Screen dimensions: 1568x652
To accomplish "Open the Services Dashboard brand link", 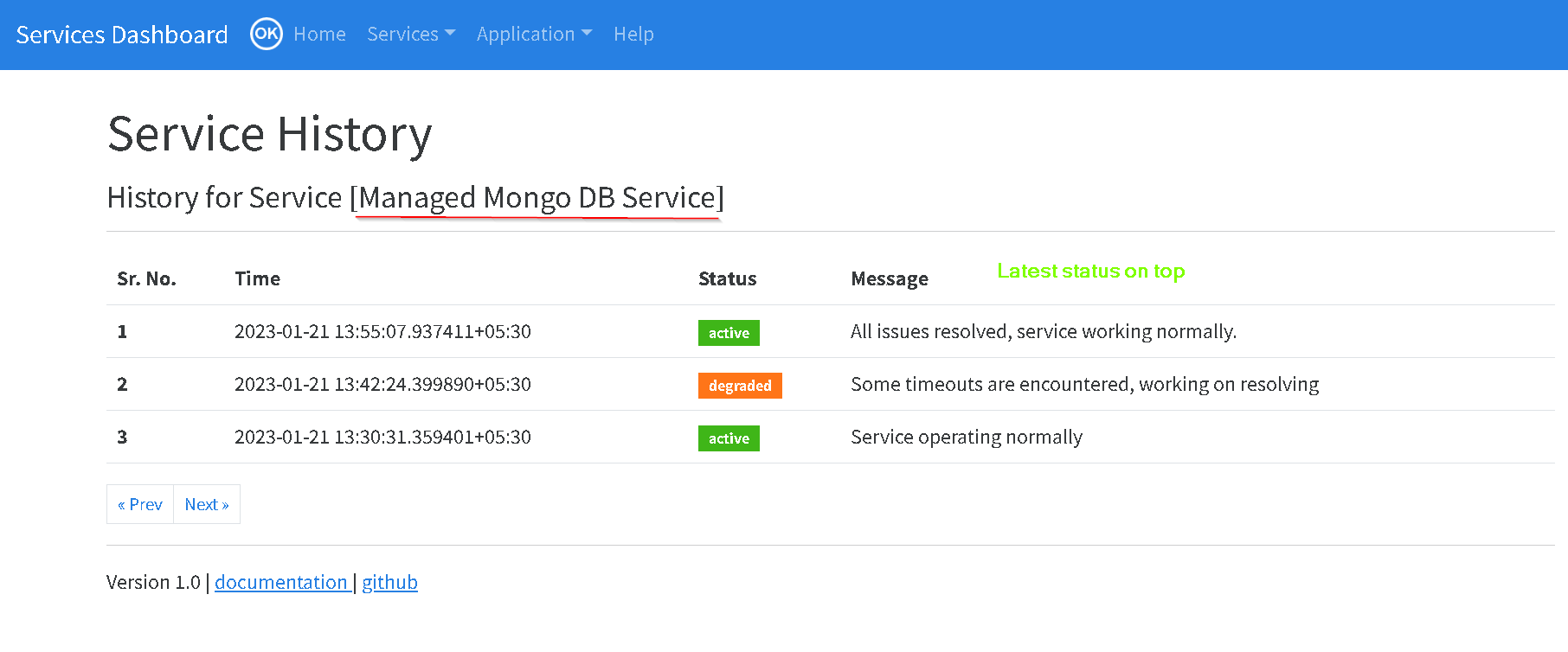I will point(122,35).
